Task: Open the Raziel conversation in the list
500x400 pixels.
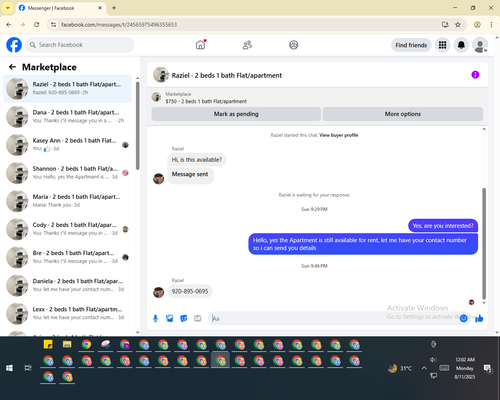Action: [x=67, y=89]
